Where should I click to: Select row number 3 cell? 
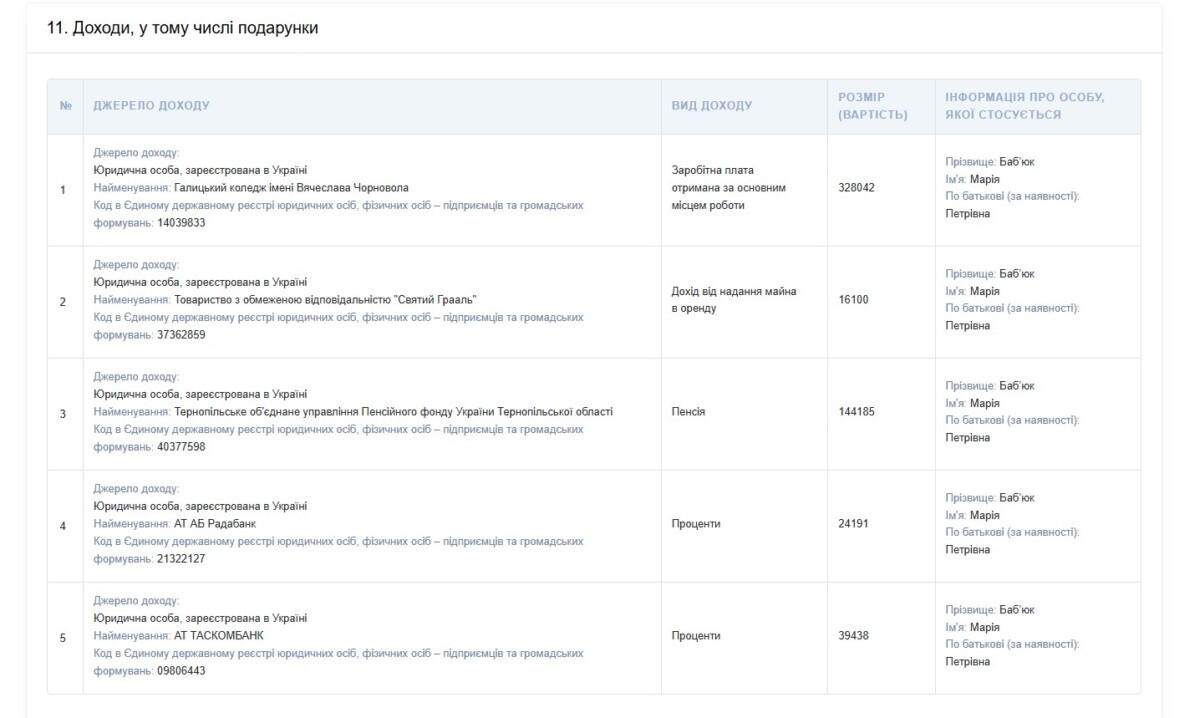coord(64,414)
